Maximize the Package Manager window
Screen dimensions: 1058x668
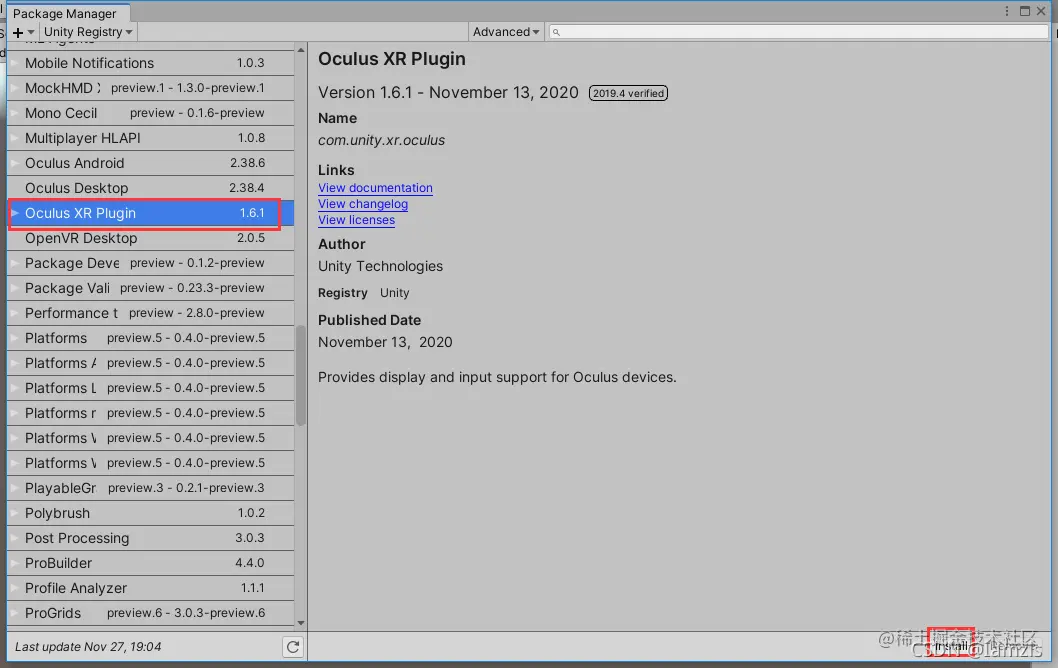(x=1025, y=11)
